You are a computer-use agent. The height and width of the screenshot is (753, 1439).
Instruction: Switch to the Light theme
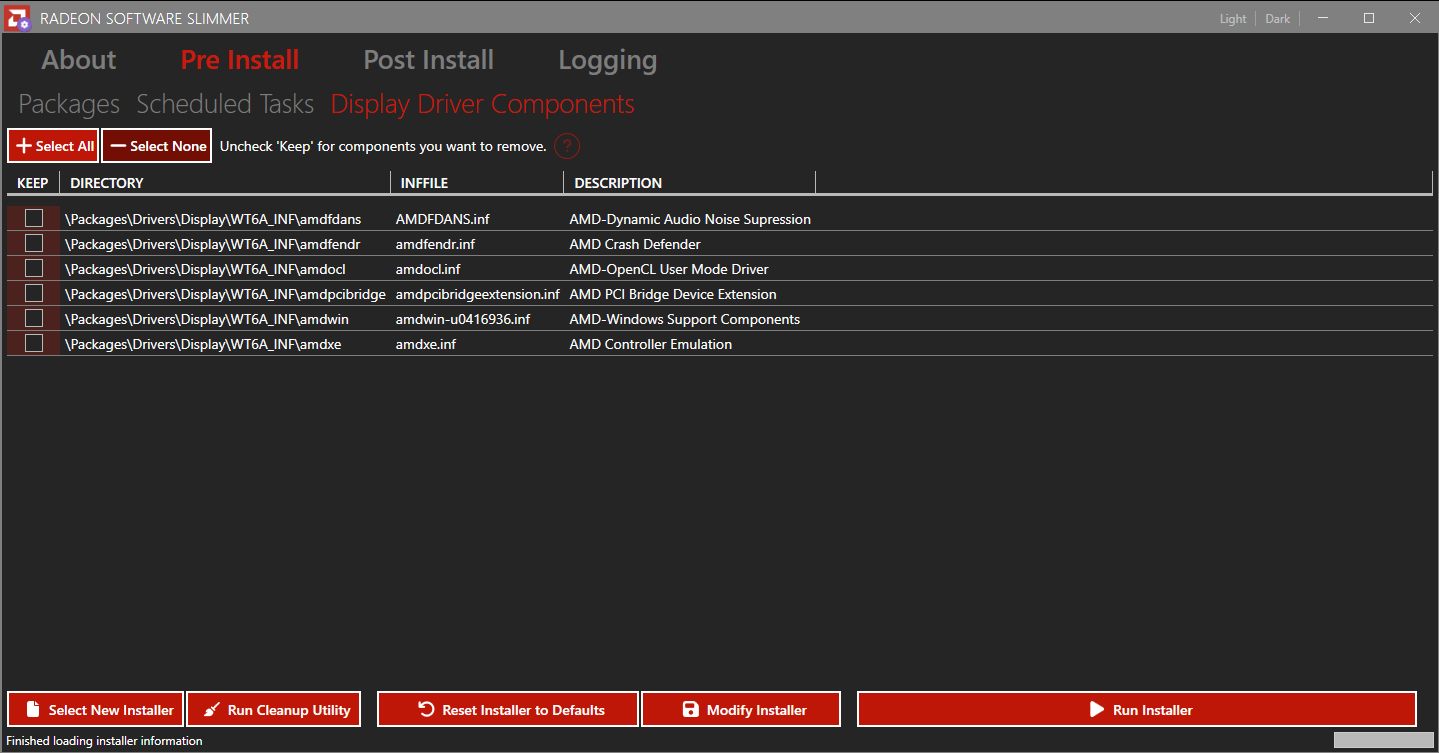point(1233,19)
